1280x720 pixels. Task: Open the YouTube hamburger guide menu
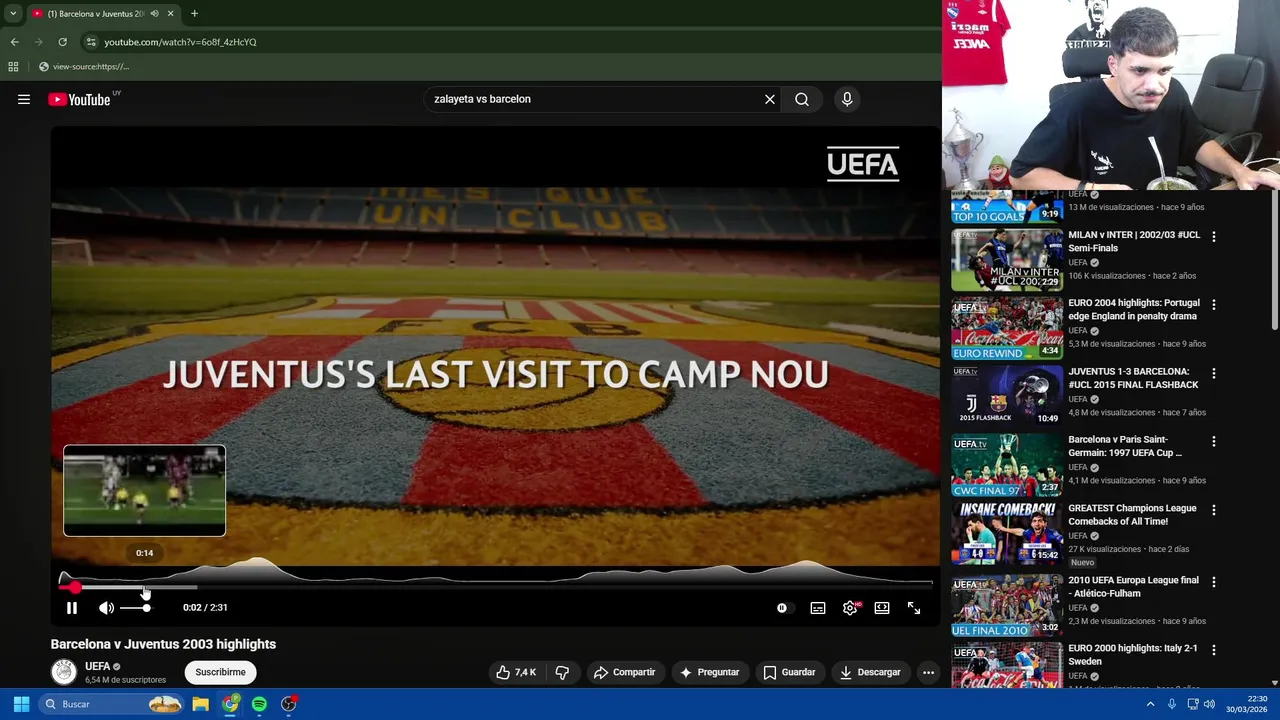[x=24, y=99]
